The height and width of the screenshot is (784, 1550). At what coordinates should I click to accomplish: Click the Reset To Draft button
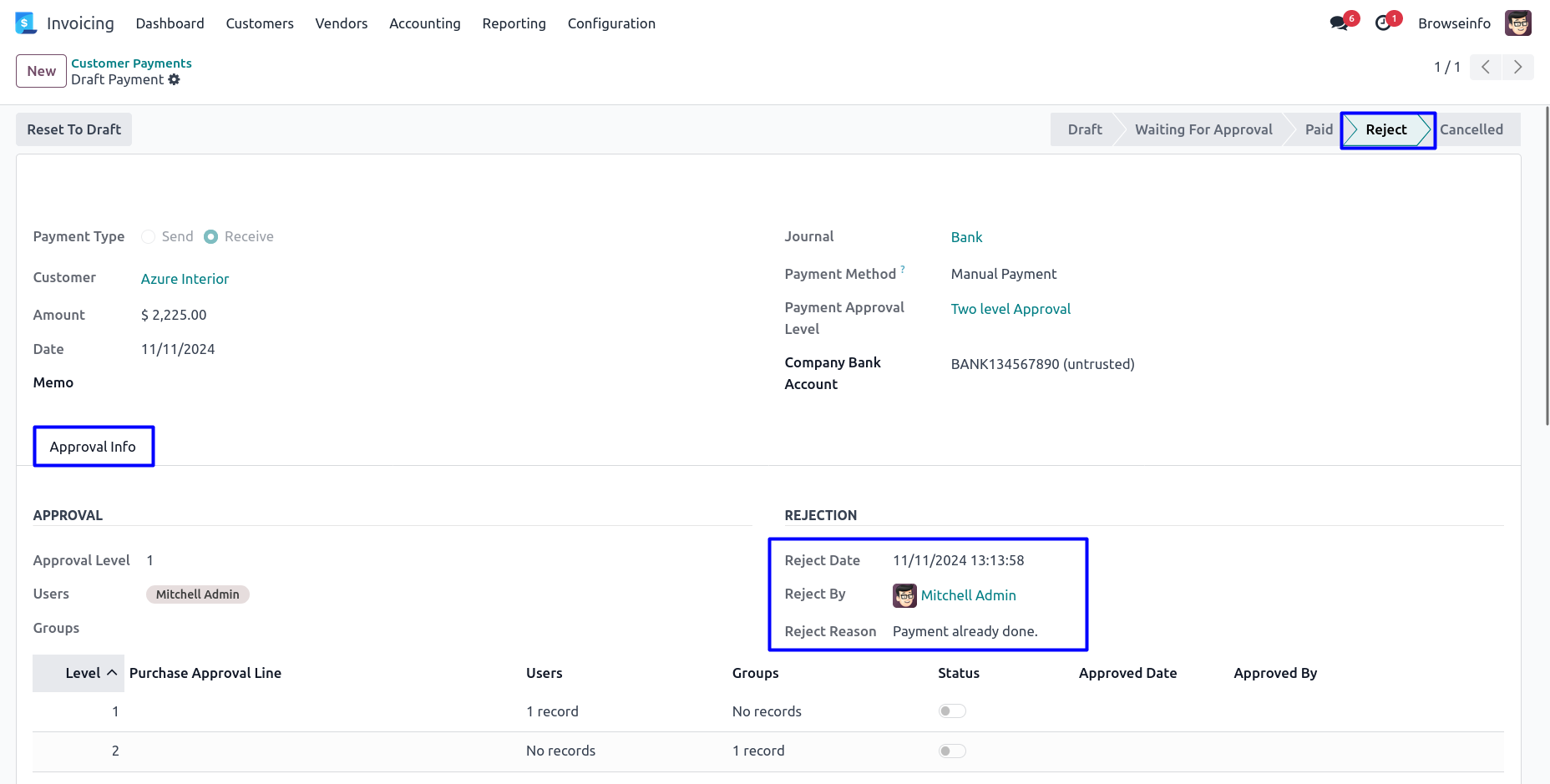(x=73, y=129)
